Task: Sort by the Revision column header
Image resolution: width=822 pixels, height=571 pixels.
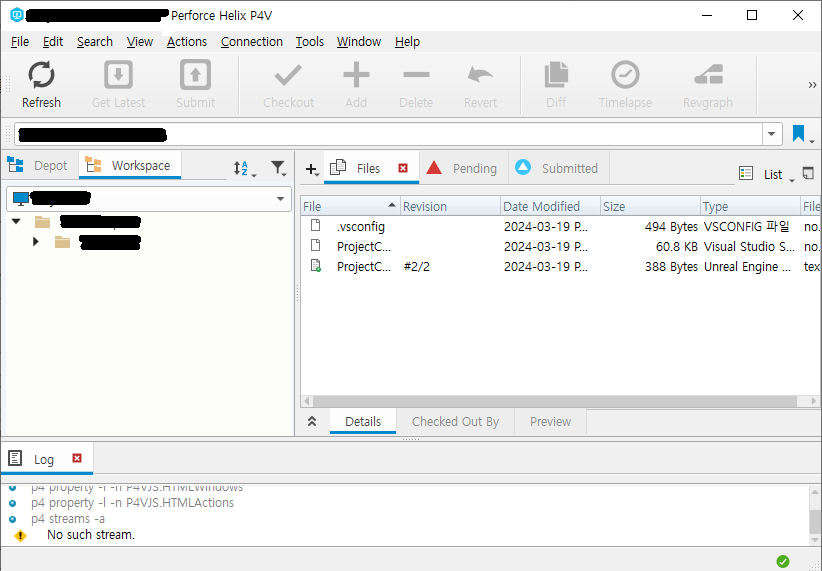Action: 450,207
